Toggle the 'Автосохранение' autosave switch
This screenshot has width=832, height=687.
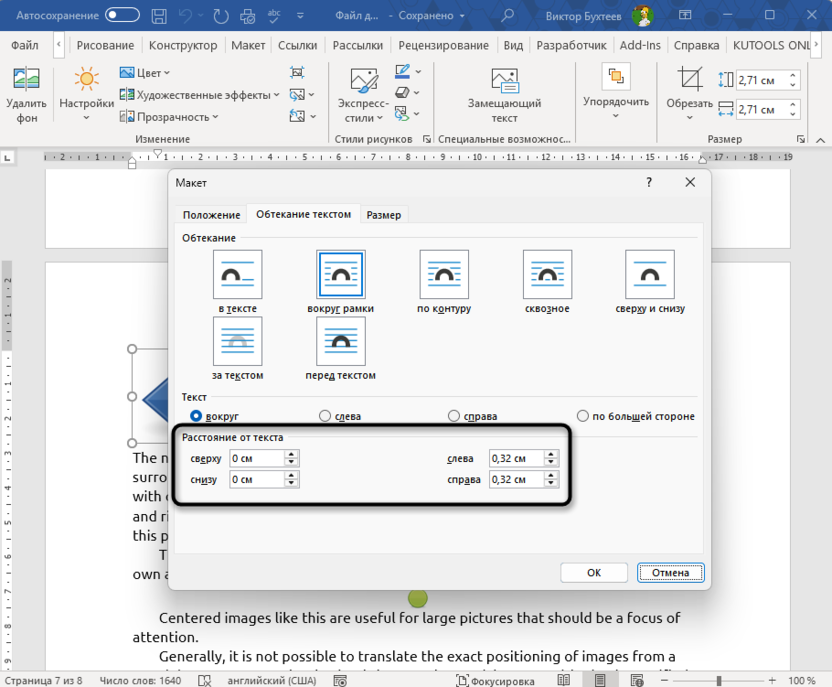(x=122, y=15)
